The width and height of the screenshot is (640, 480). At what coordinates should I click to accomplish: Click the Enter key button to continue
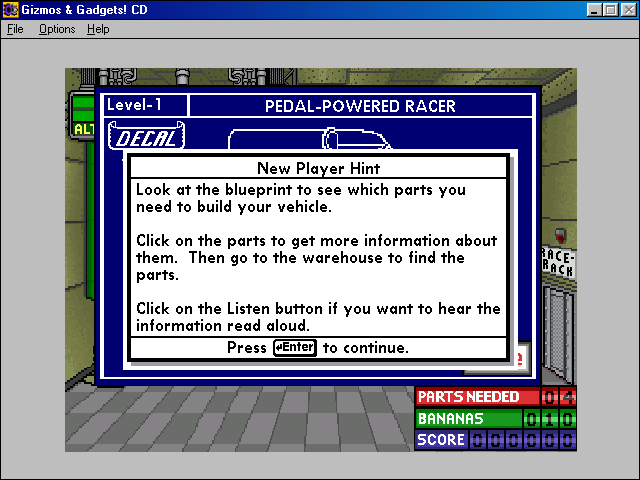pos(295,348)
